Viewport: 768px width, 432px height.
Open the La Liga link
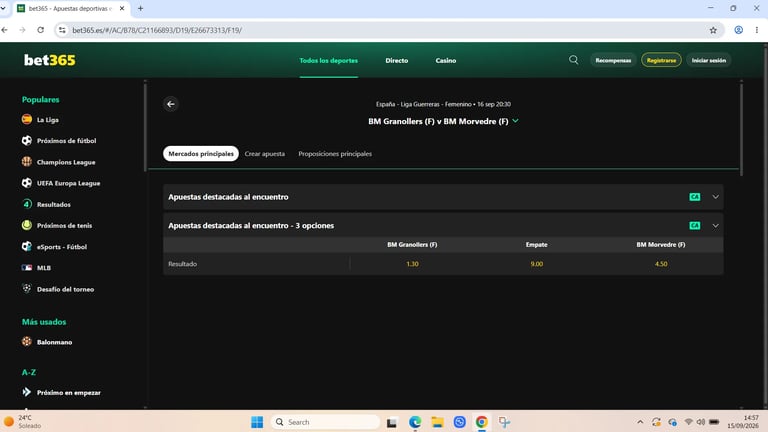click(x=48, y=120)
